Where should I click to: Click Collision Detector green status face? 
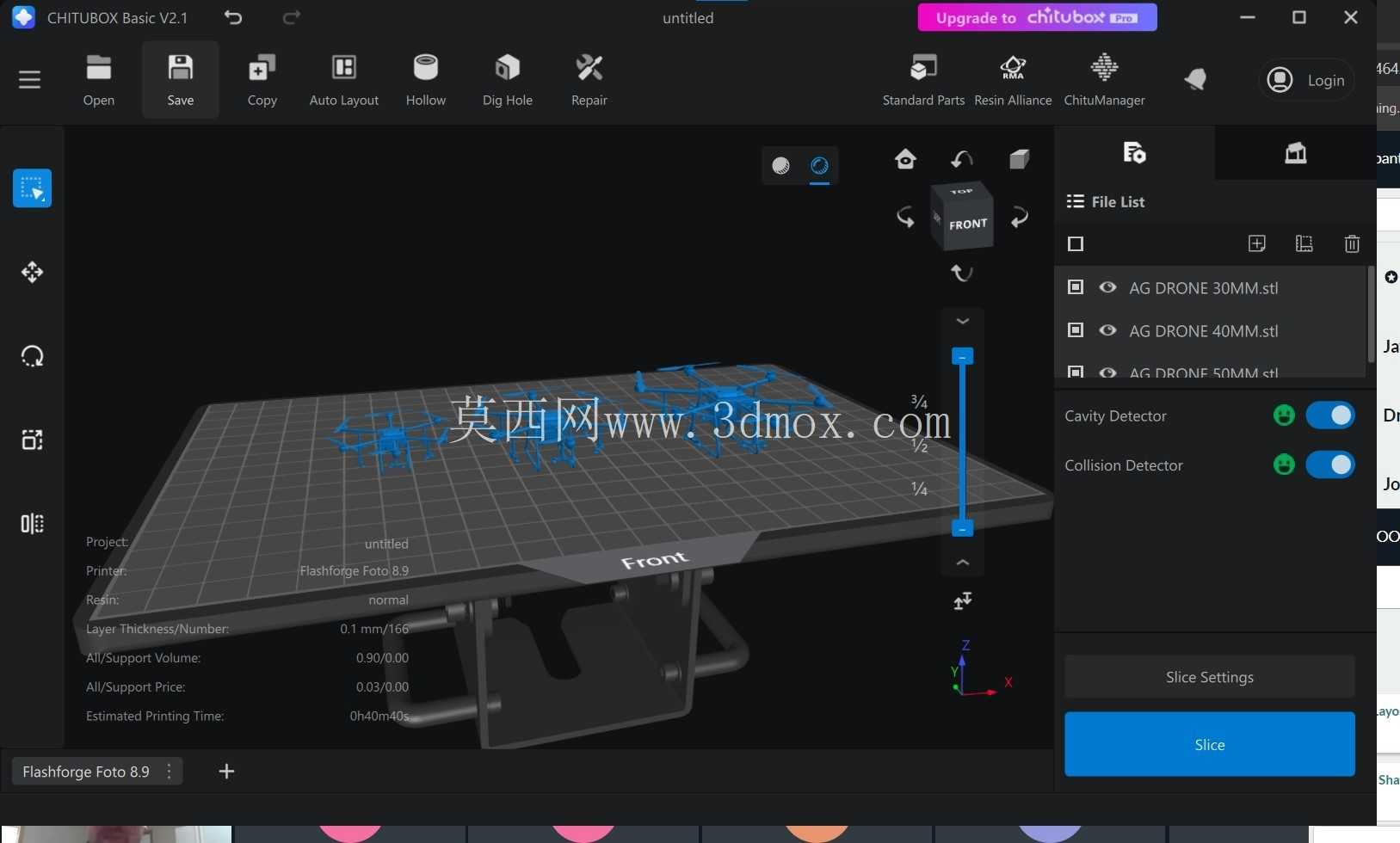[1284, 465]
